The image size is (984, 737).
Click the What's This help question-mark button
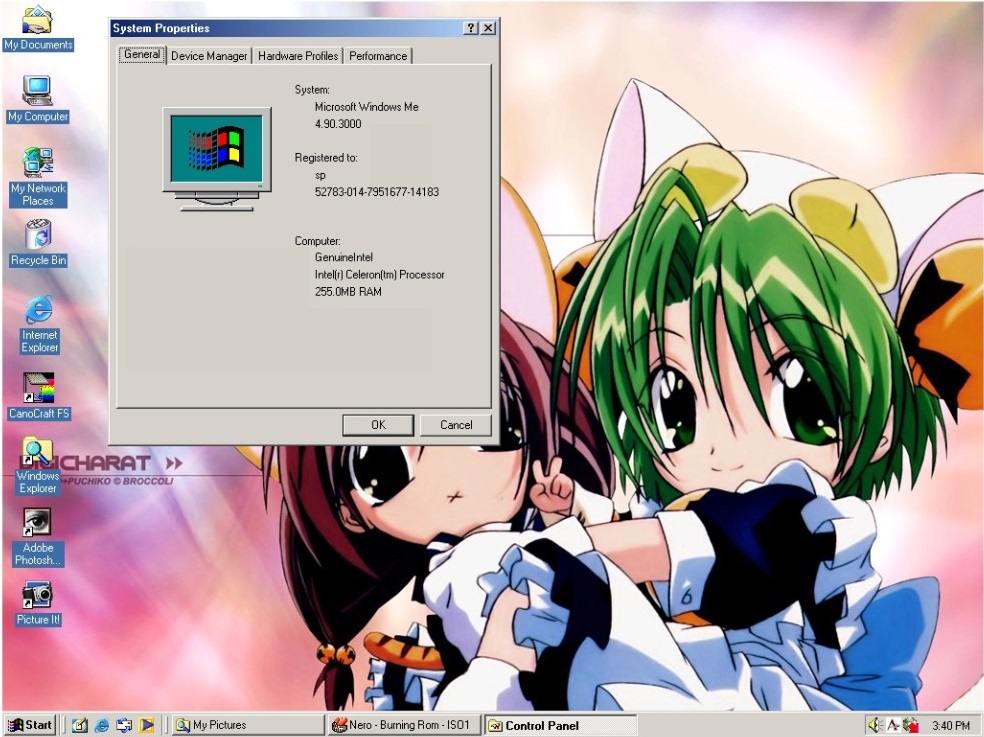coord(471,28)
